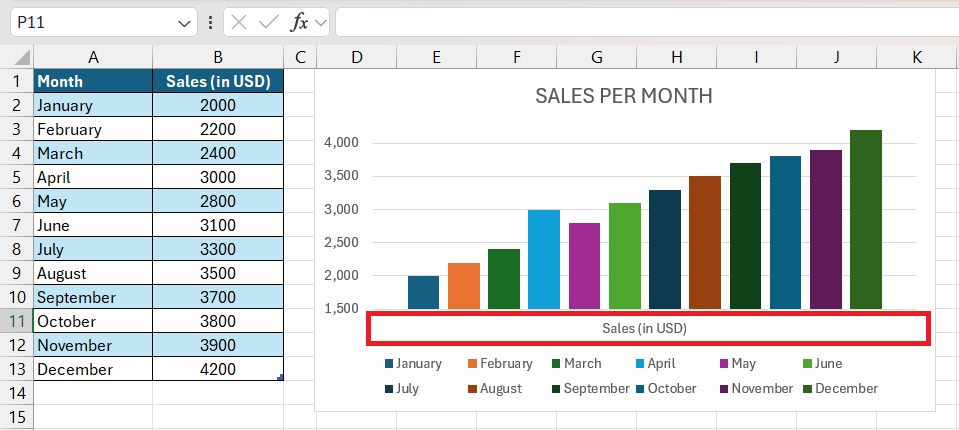Click the Sales (in USD) header cell
The width and height of the screenshot is (959, 430).
tap(218, 81)
